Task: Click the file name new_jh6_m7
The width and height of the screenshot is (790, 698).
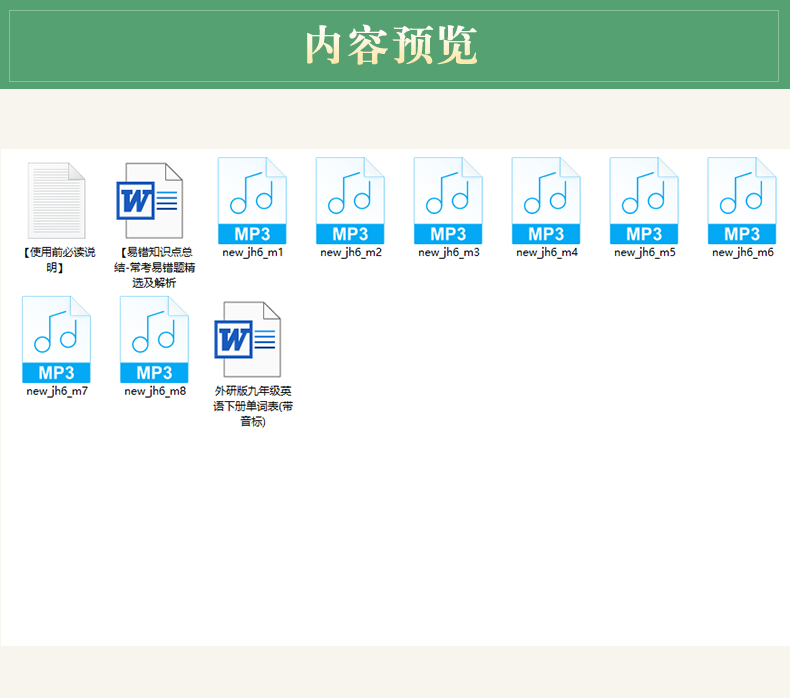Action: (57, 391)
